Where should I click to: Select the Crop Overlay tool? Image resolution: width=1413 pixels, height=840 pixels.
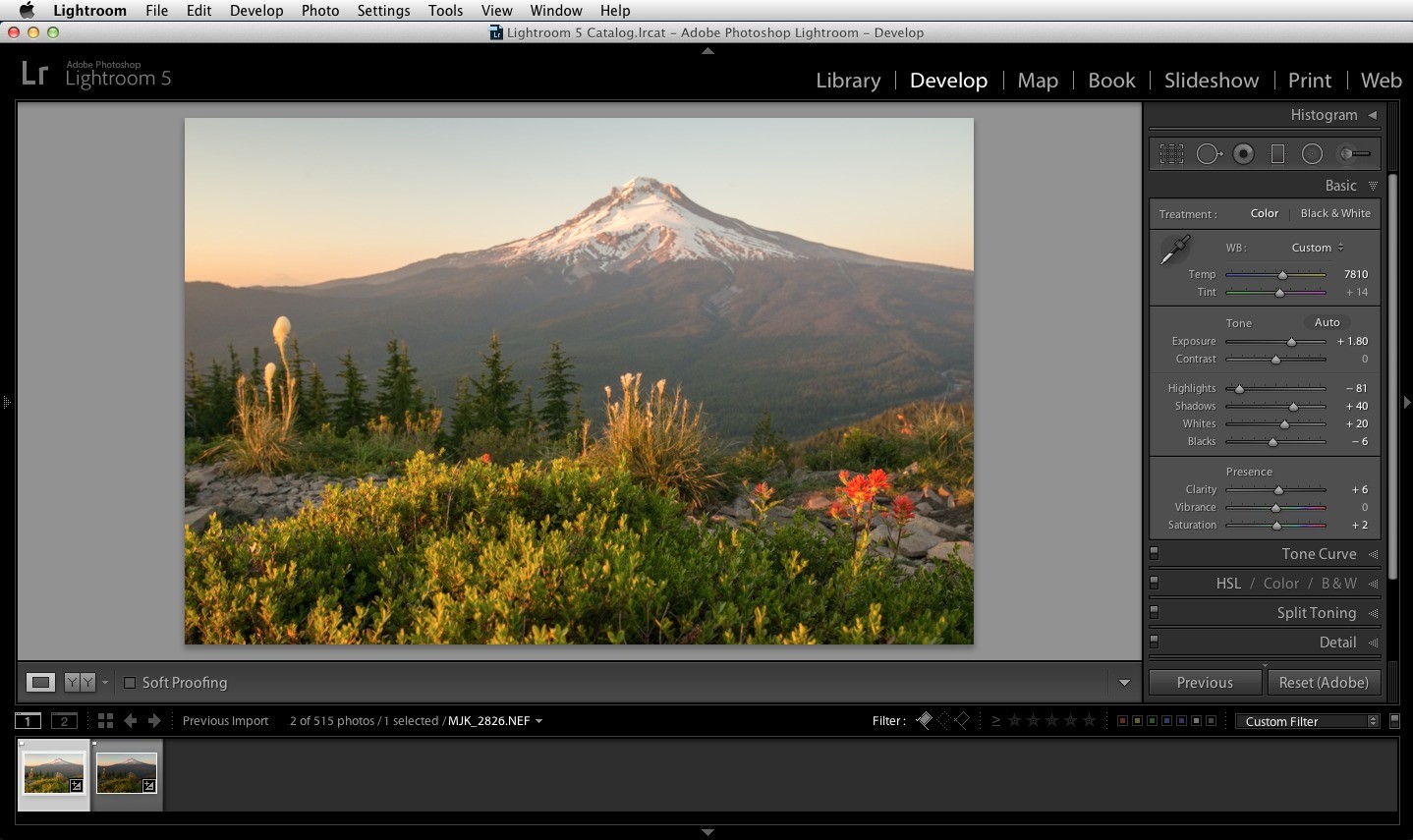pyautogui.click(x=1171, y=154)
